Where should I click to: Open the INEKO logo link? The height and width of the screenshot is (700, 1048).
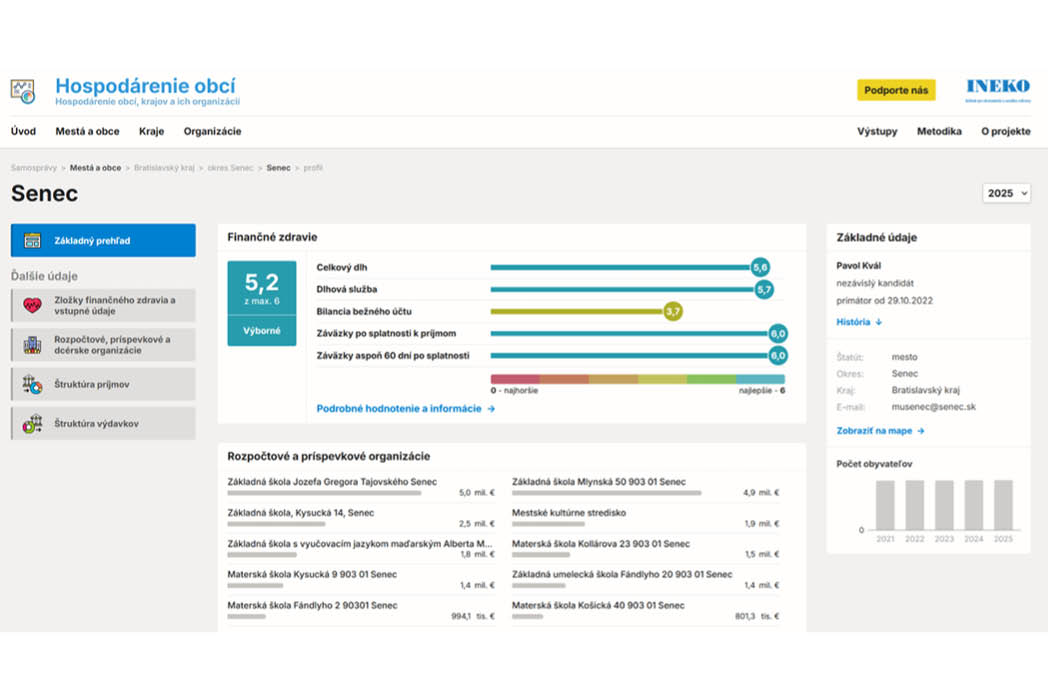tap(998, 90)
